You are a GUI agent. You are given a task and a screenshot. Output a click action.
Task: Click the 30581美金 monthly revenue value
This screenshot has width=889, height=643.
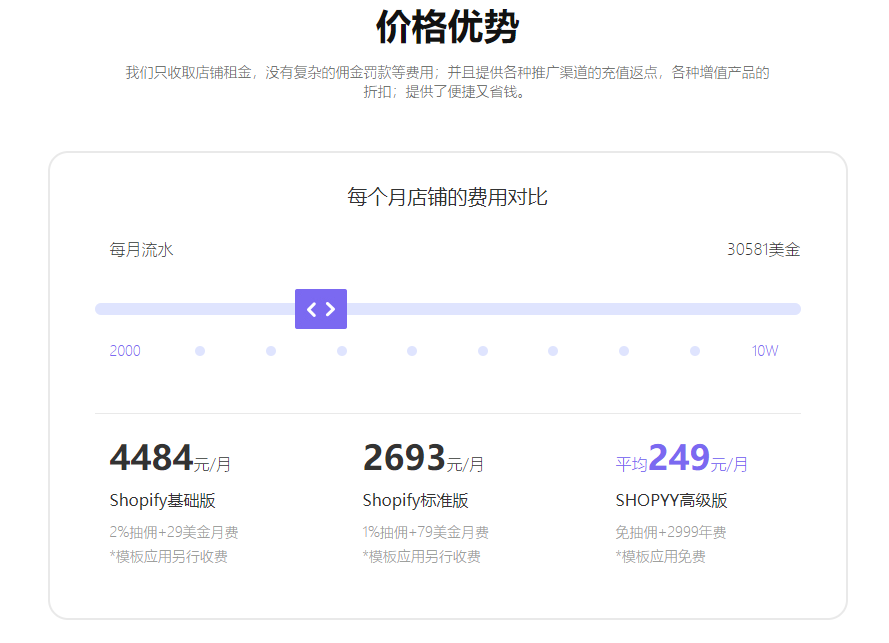[x=764, y=249]
